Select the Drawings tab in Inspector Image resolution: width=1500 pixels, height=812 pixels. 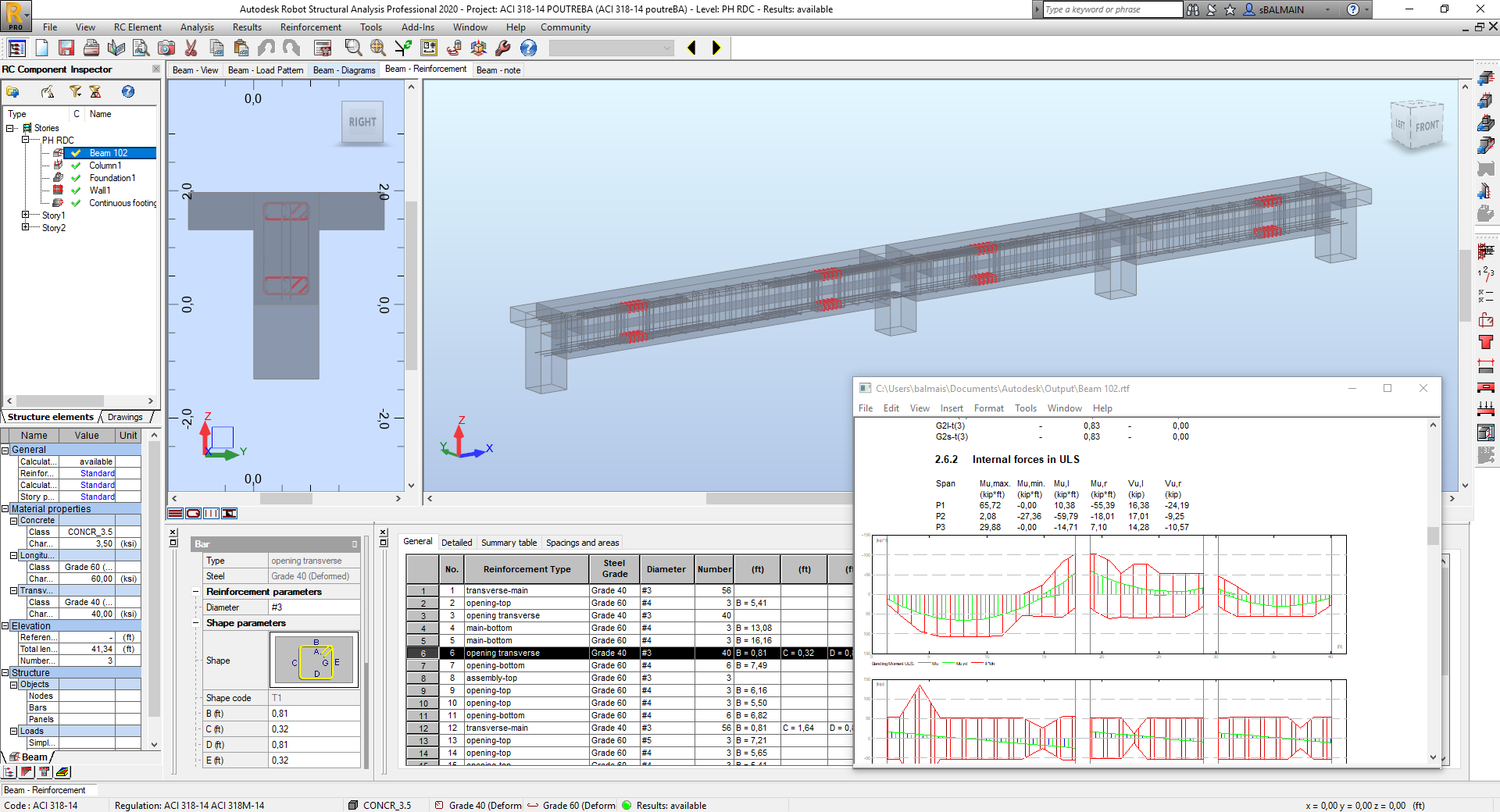125,417
